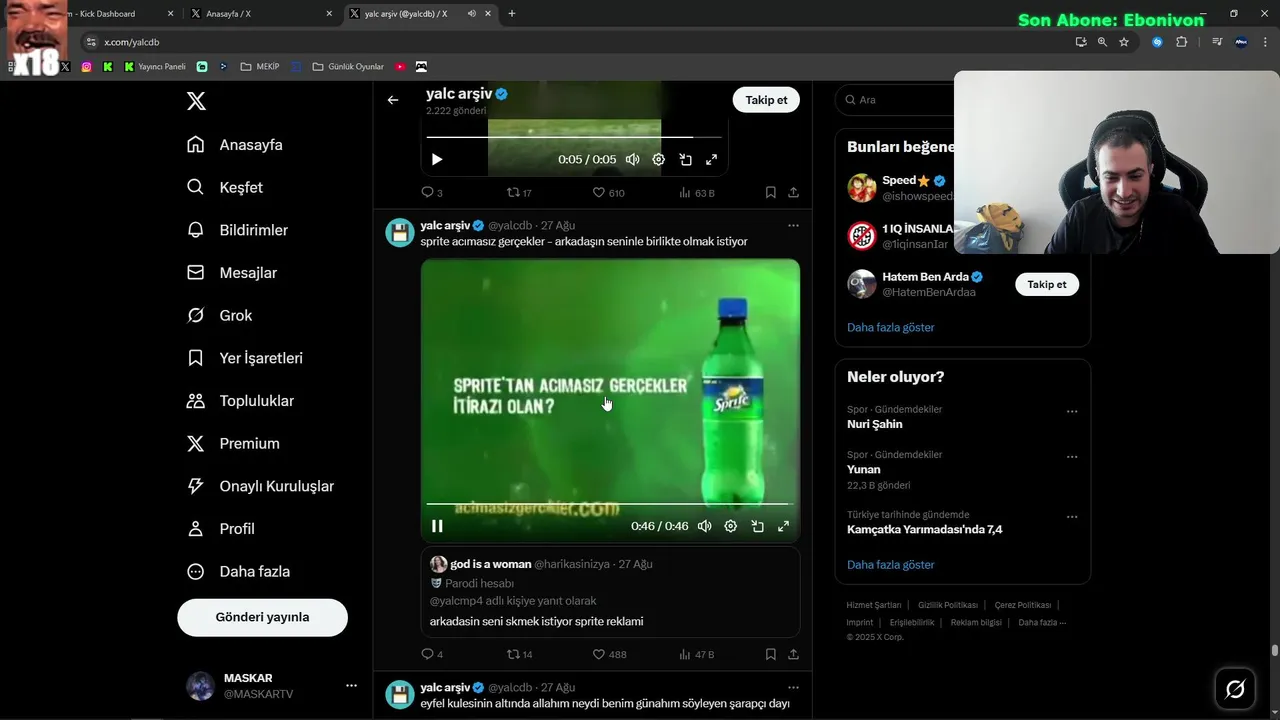
Task: Mute the Sprite video volume
Action: tap(705, 526)
